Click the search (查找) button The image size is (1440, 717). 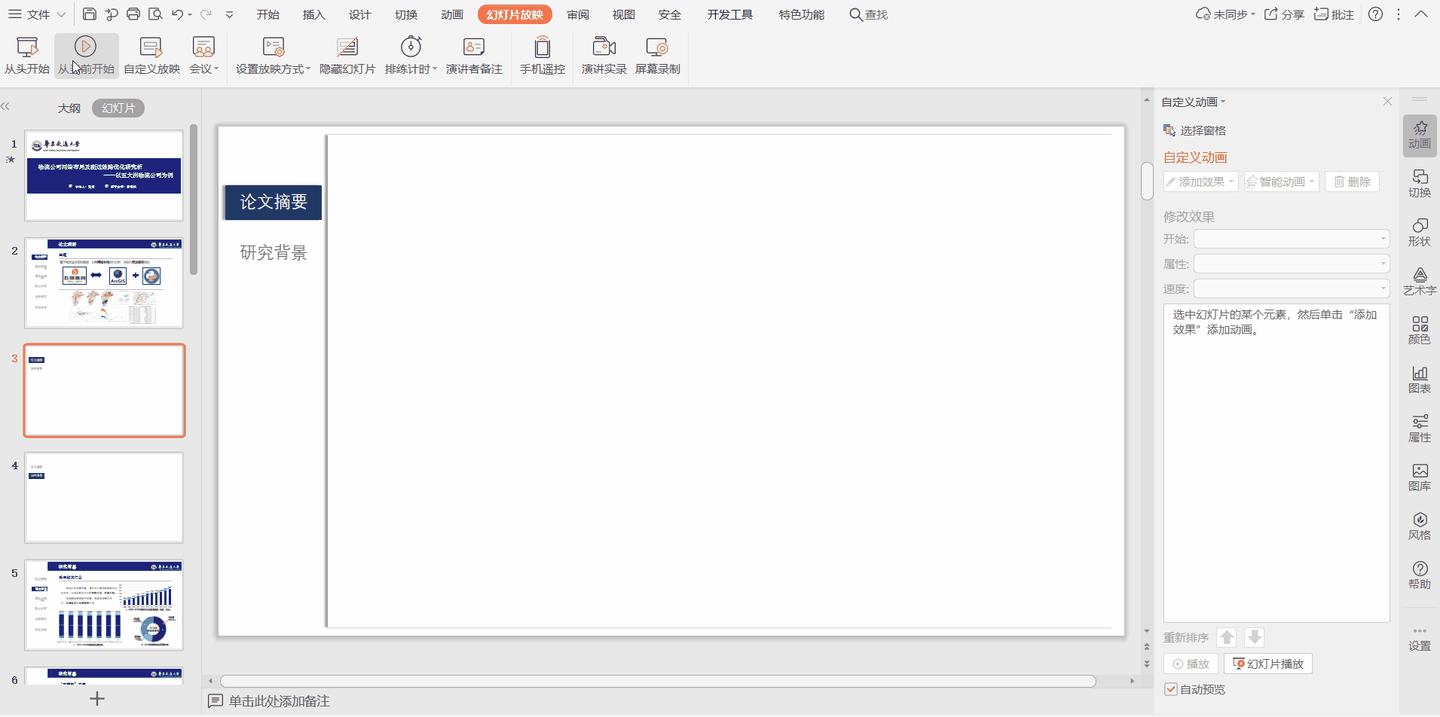(x=868, y=14)
